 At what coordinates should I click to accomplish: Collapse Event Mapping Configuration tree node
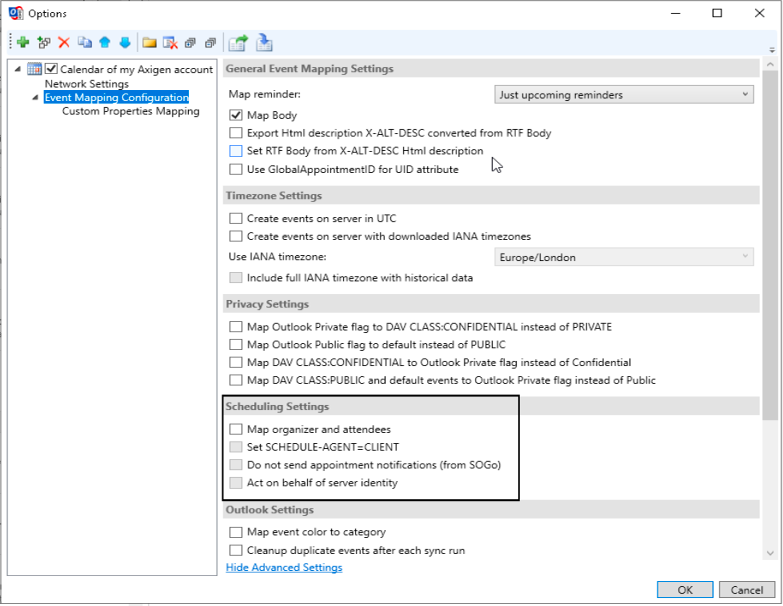(x=35, y=97)
